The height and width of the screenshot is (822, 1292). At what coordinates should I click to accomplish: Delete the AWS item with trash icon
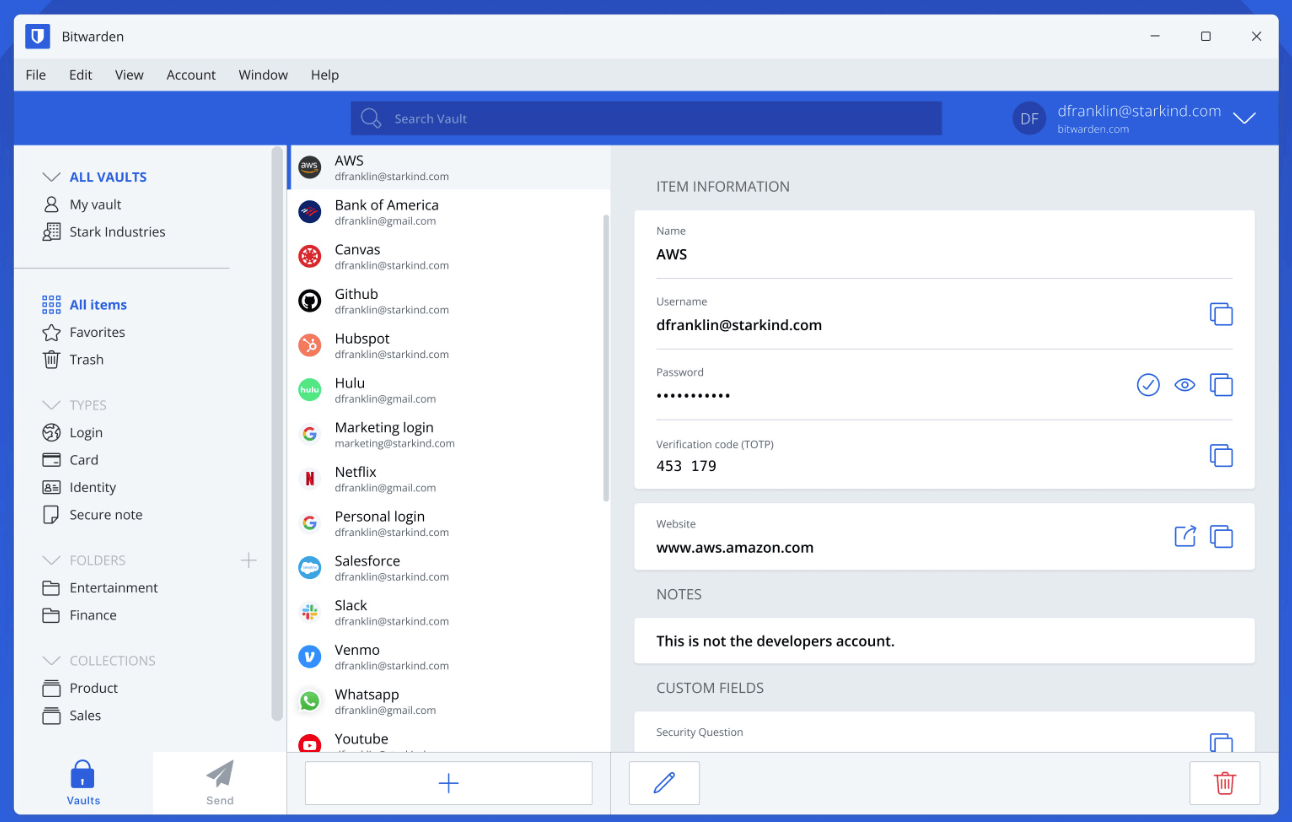(1225, 783)
